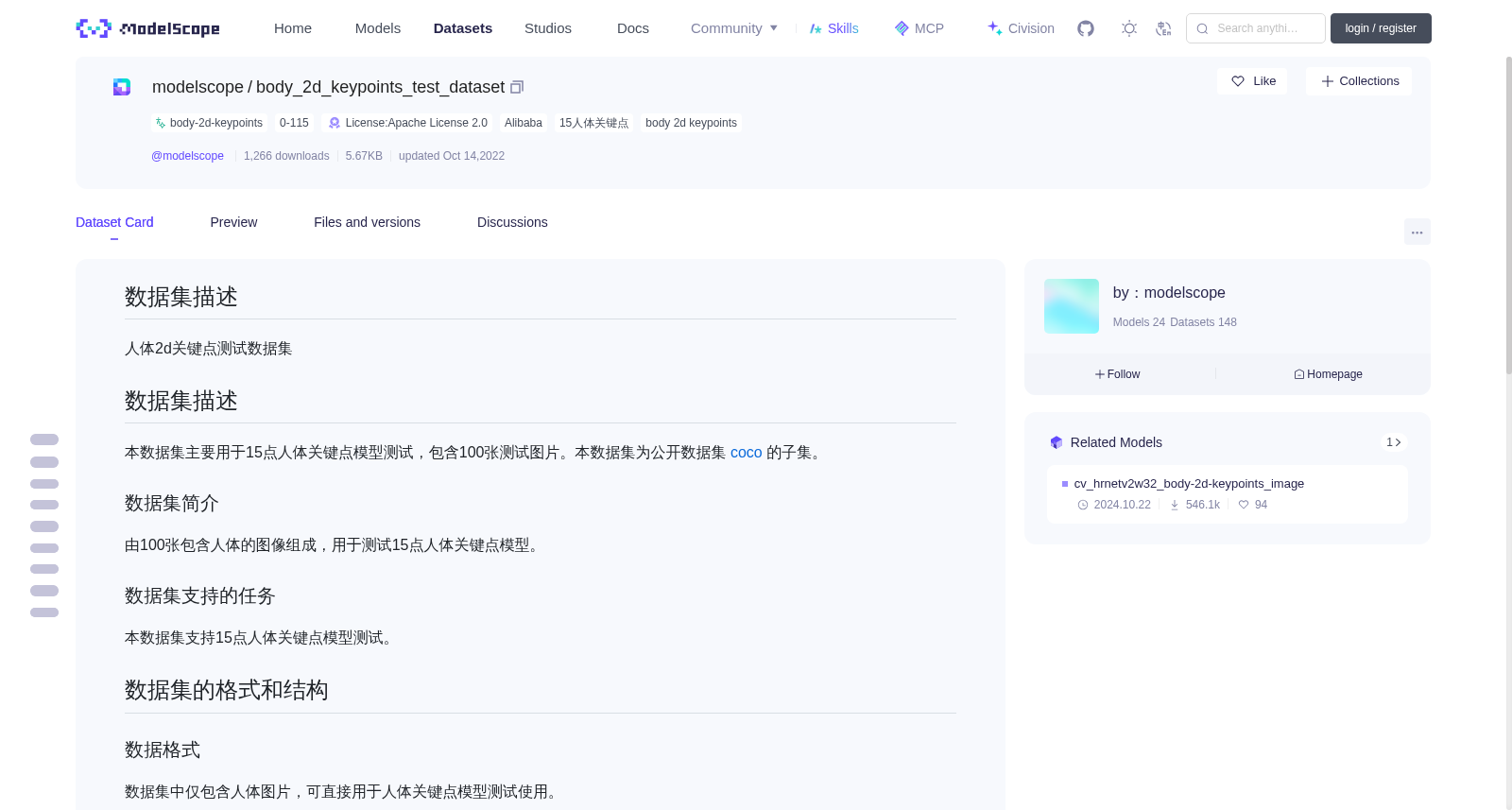Jump to first outline marker on left
Screen dimensions: 1512x810
point(44,439)
